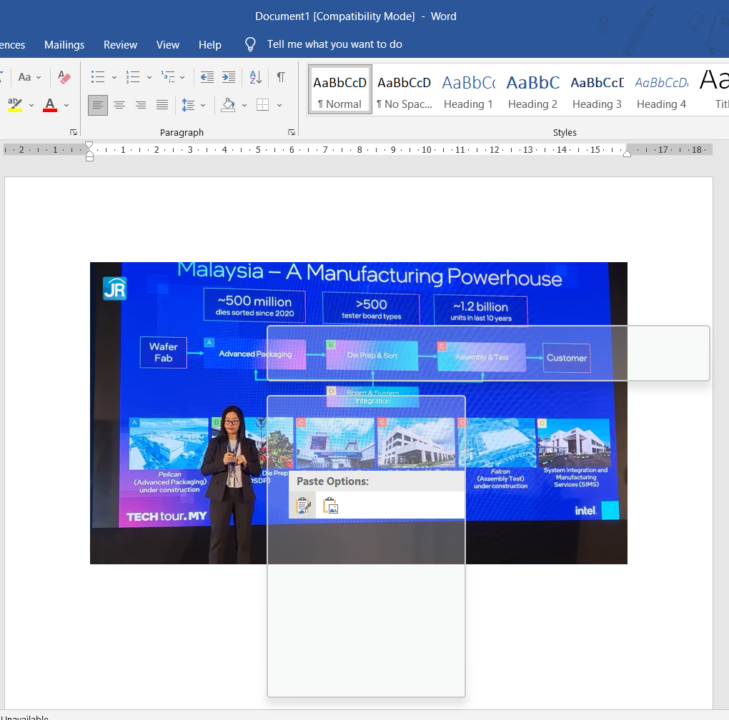Image resolution: width=729 pixels, height=720 pixels.
Task: Click the Clear All Formatting eraser icon
Action: tap(64, 77)
